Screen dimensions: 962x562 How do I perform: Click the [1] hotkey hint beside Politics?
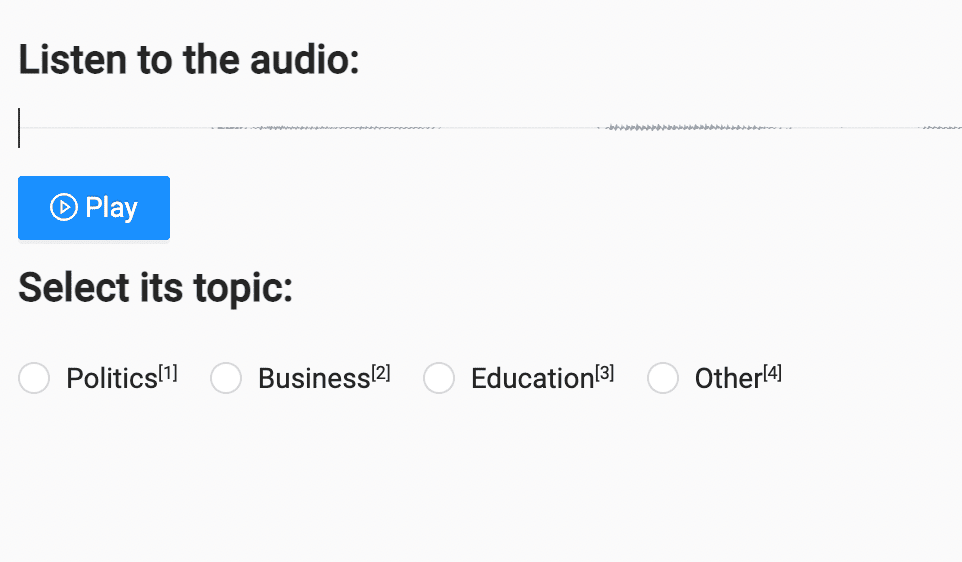(168, 373)
